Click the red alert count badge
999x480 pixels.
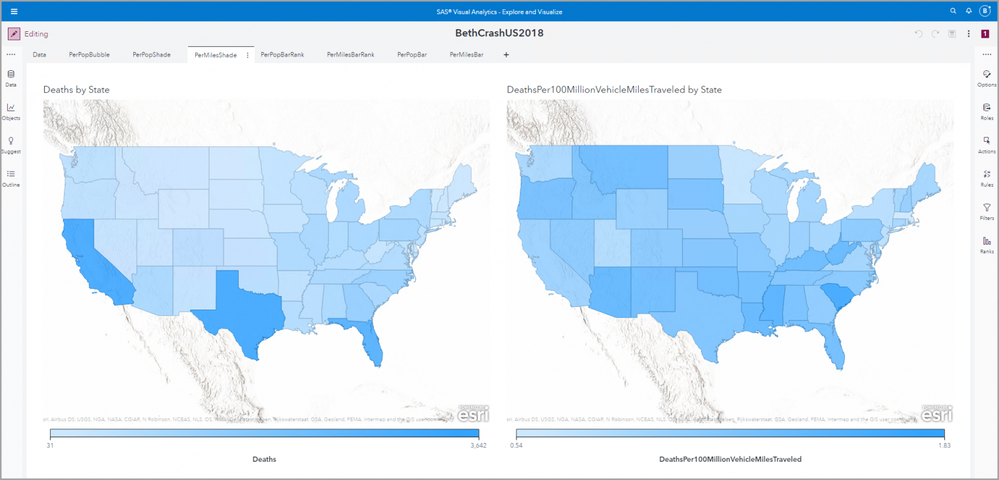[987, 34]
